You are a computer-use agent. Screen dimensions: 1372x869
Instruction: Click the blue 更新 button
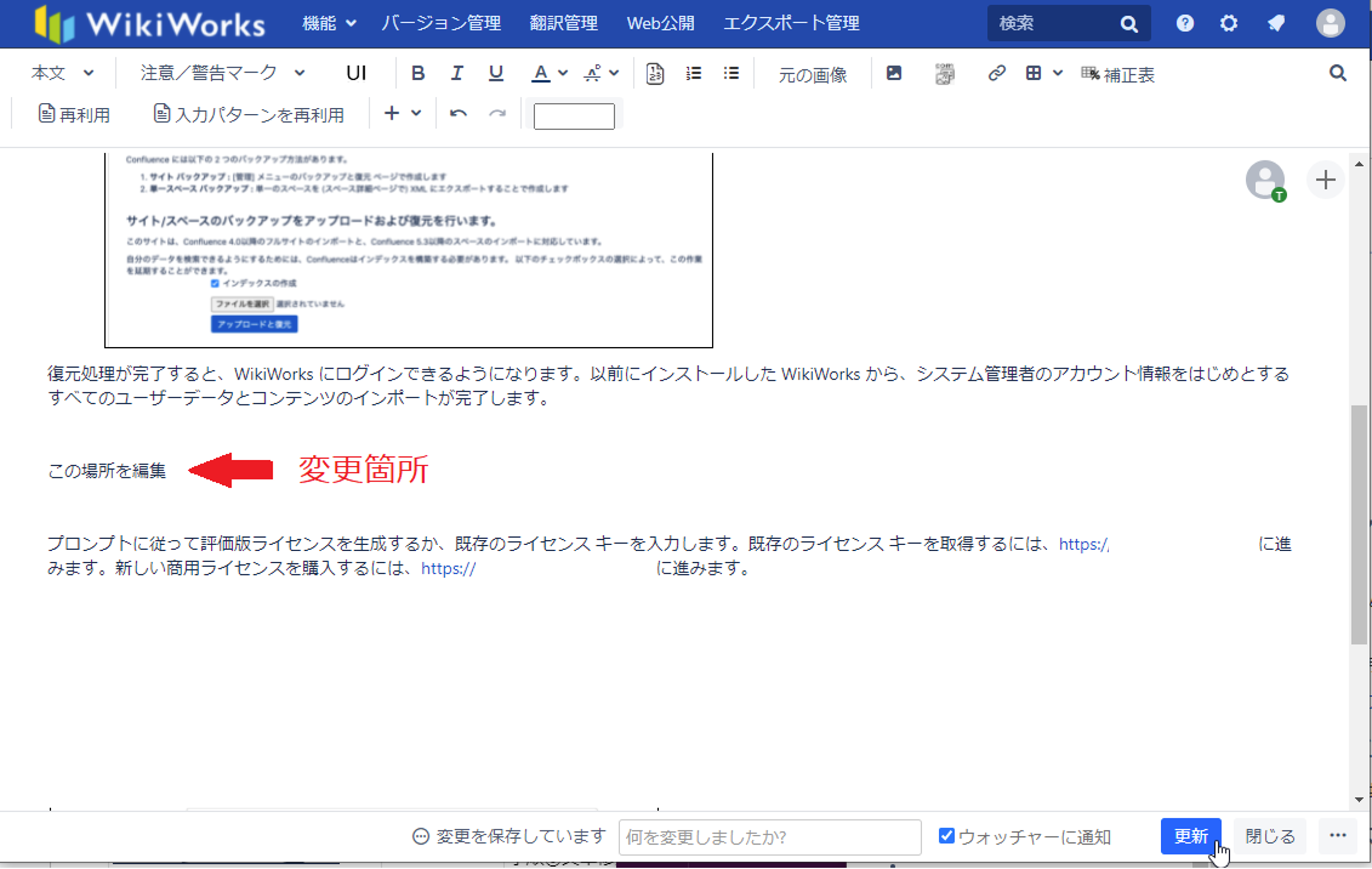1191,836
